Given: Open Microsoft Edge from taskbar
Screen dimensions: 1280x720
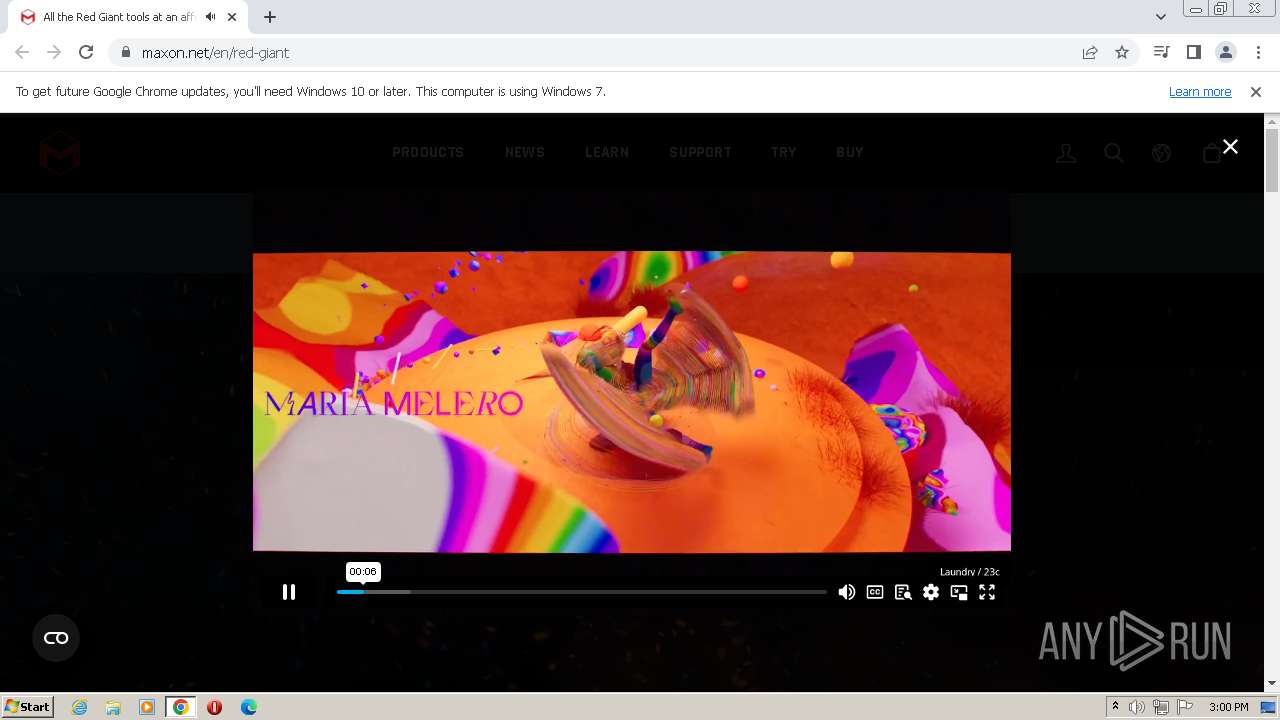Looking at the screenshot, I should pos(249,707).
